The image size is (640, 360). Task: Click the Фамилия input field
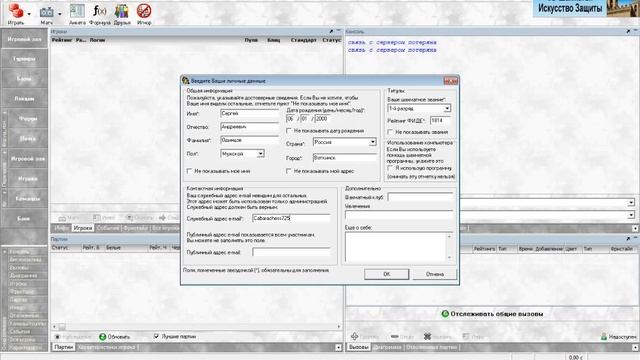(249, 140)
